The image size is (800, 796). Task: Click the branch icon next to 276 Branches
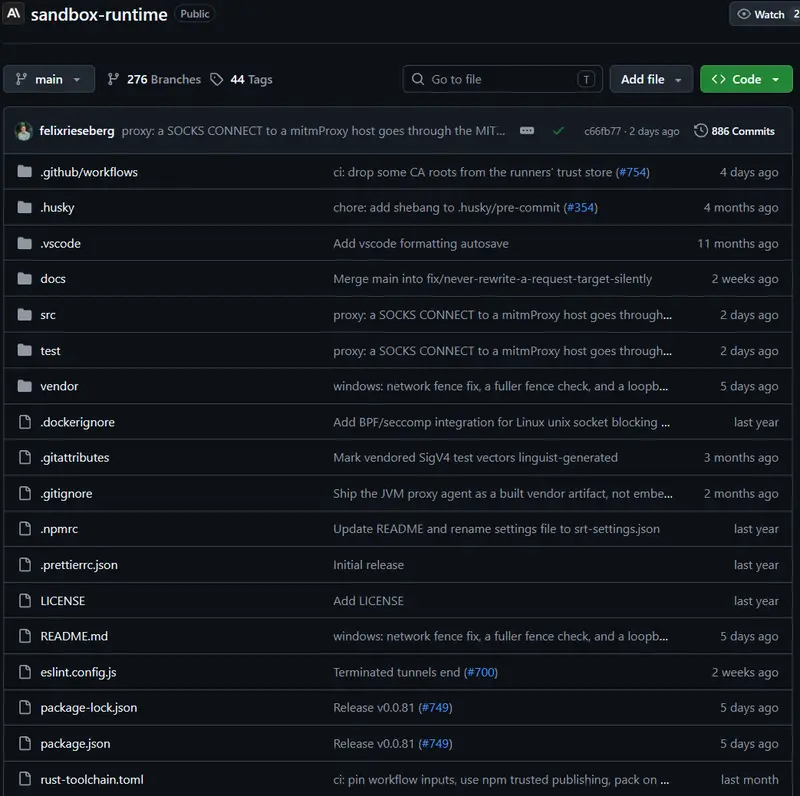click(113, 79)
